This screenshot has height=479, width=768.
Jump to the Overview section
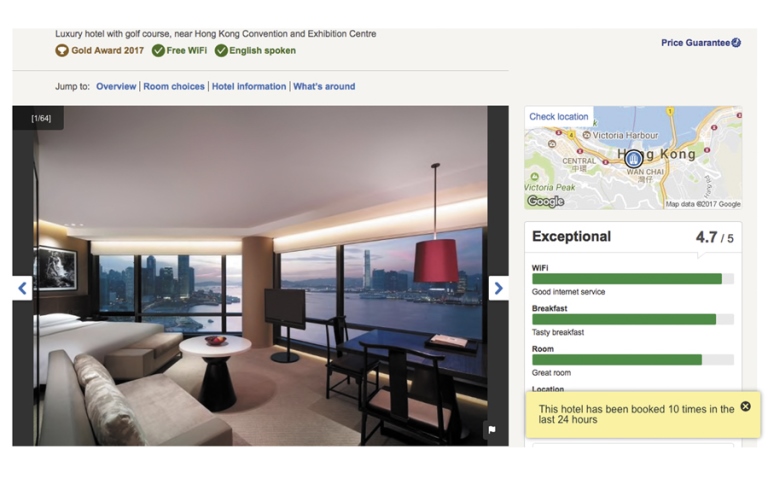[x=116, y=86]
